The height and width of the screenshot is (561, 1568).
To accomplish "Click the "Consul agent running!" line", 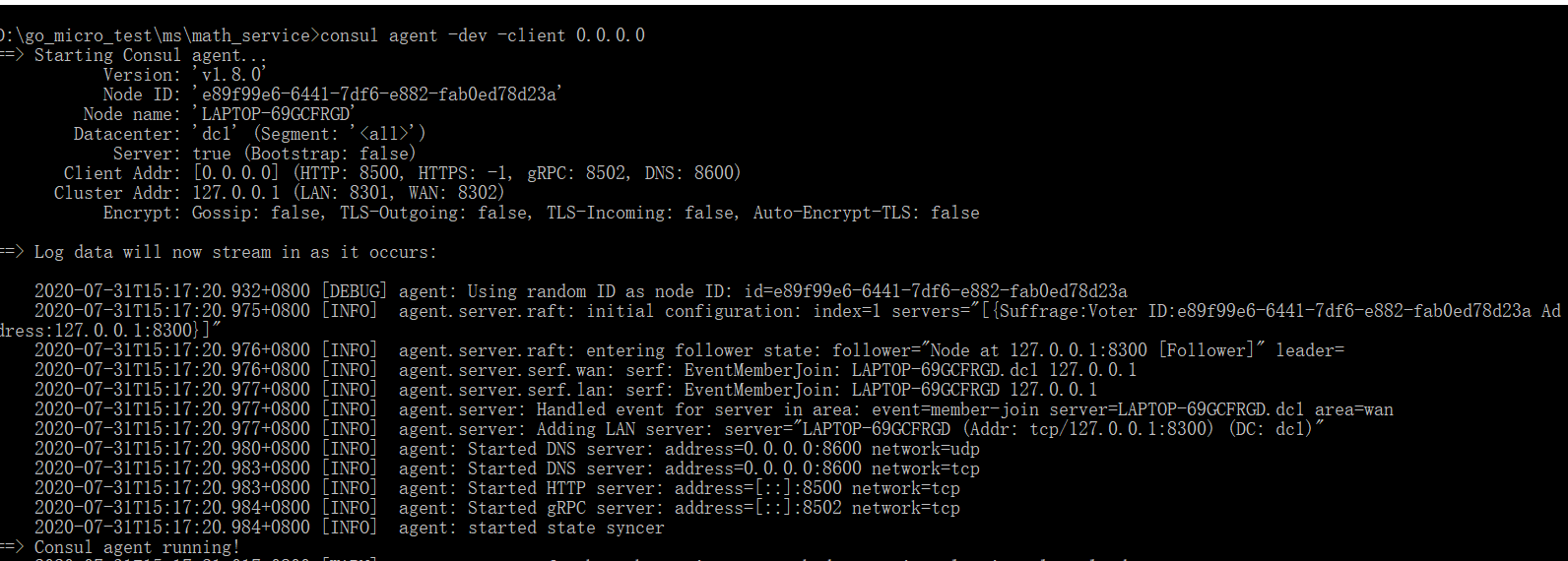I will coord(136,547).
